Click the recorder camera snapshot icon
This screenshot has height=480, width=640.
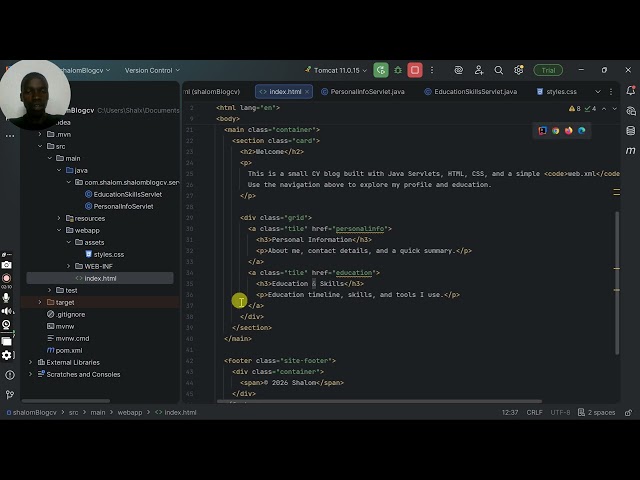tap(6, 265)
